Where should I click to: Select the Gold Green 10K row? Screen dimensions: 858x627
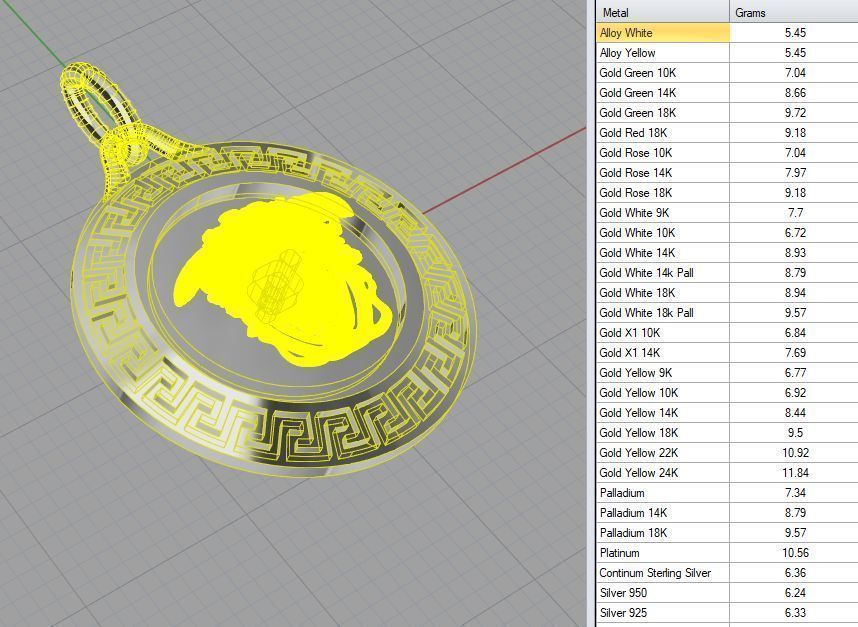pos(727,73)
